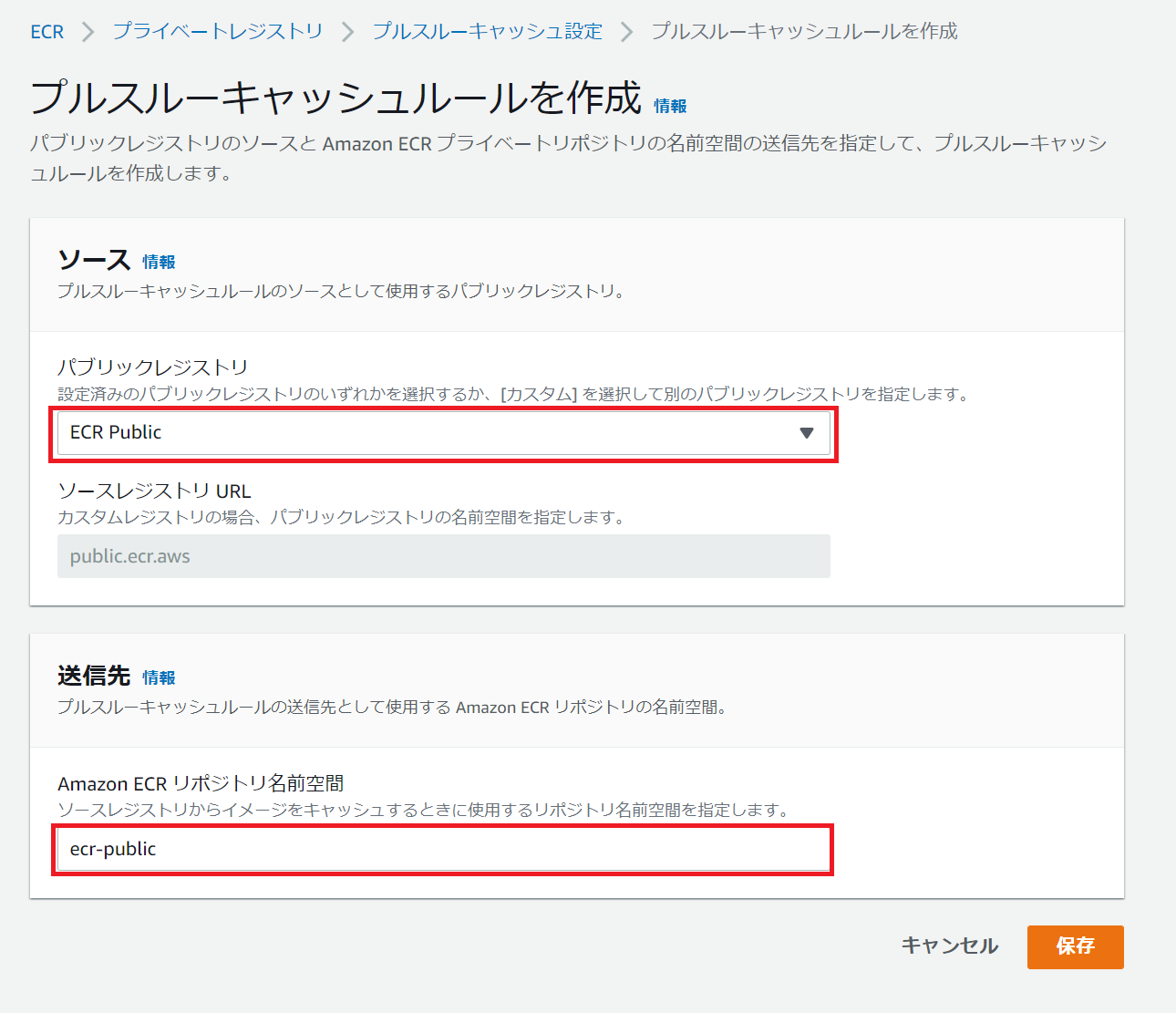Click the disabled public.ecr.aws URL field
Image resolution: width=1176 pixels, height=1013 pixels.
[x=444, y=556]
